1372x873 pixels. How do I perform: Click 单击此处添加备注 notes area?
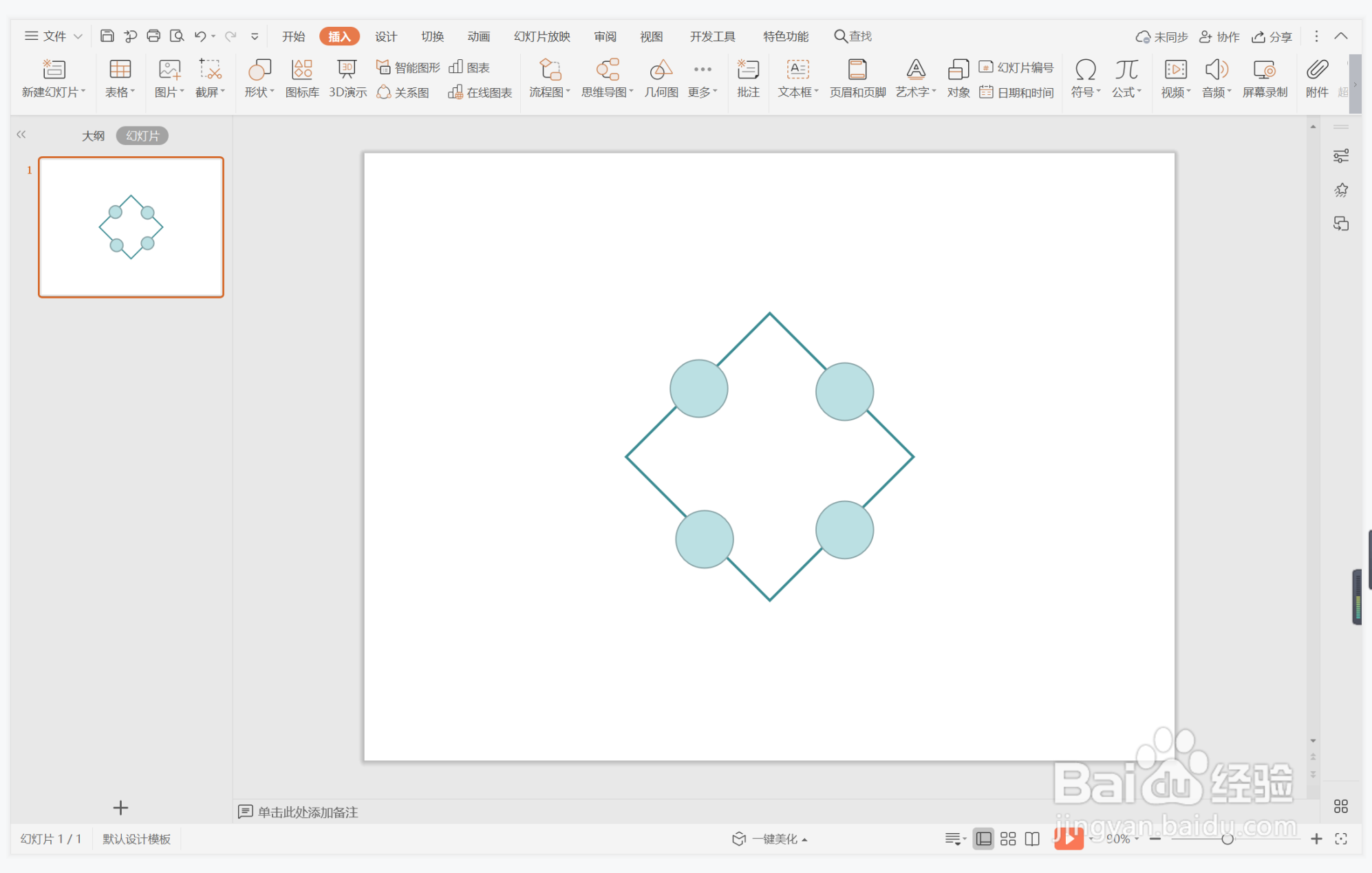pos(307,812)
